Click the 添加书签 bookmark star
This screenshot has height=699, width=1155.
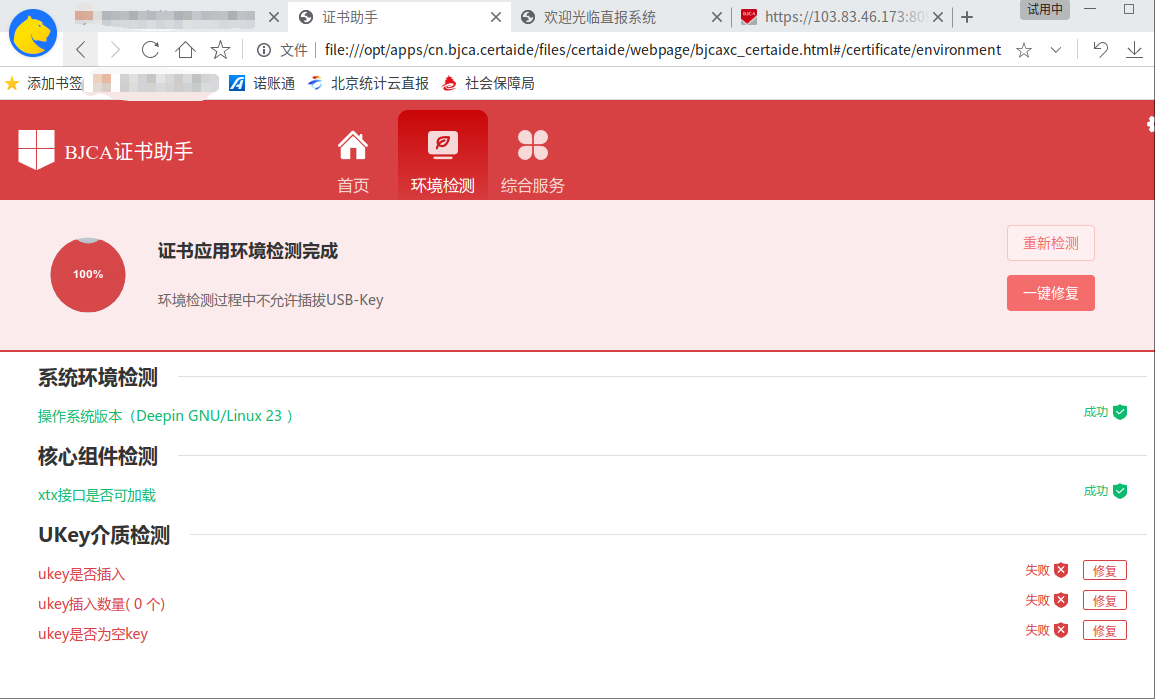coord(12,83)
